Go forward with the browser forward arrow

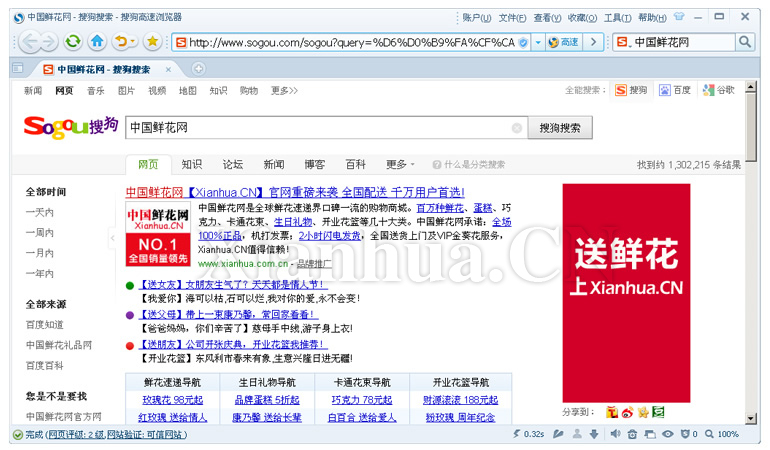point(49,42)
